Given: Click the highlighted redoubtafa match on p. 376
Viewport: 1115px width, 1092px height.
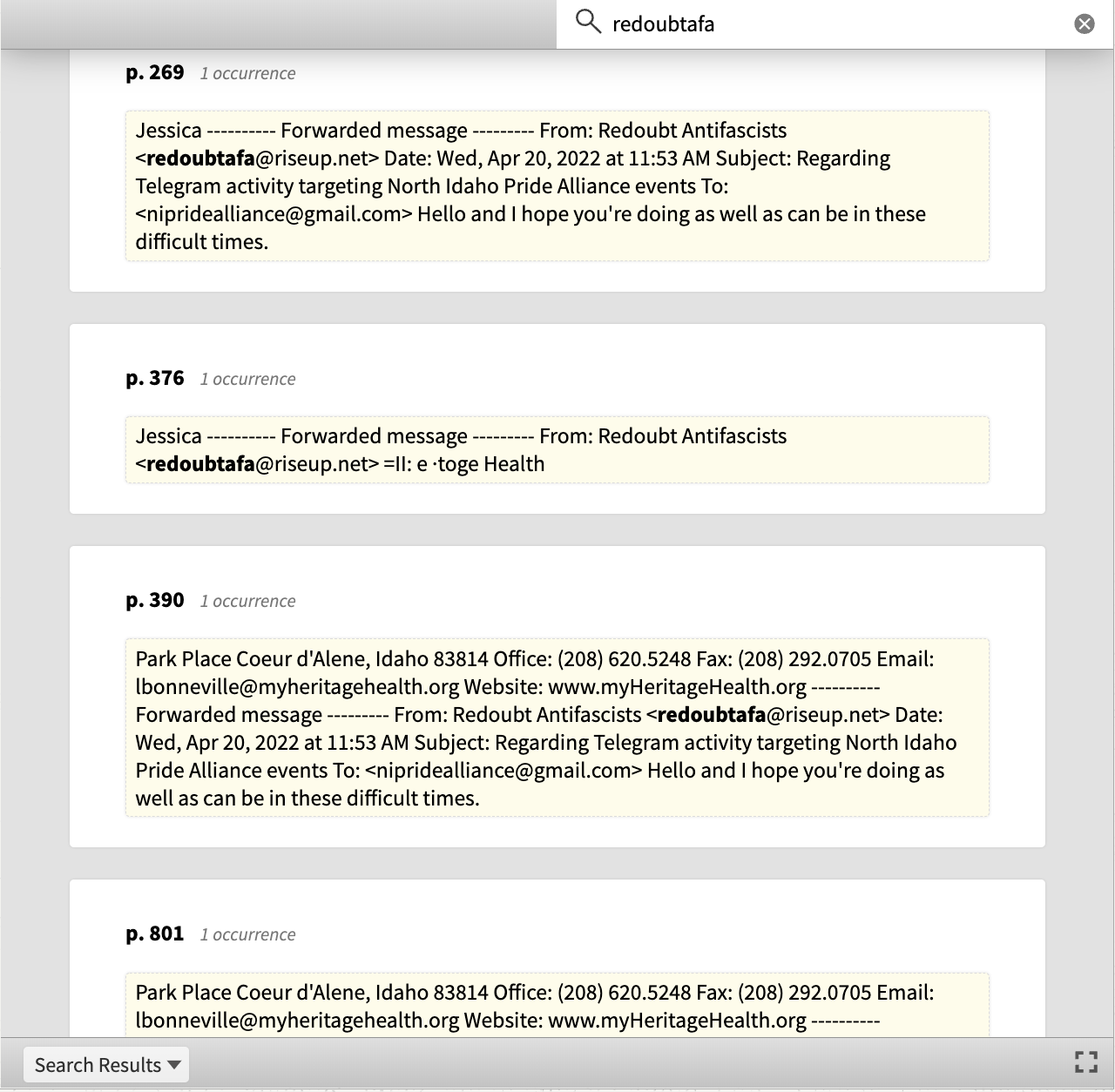Looking at the screenshot, I should [200, 464].
